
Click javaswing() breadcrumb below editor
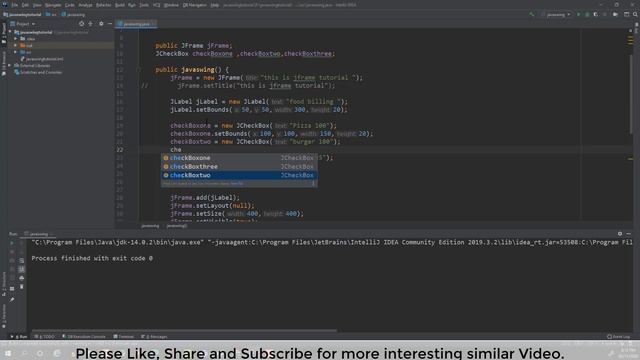tap(176, 226)
